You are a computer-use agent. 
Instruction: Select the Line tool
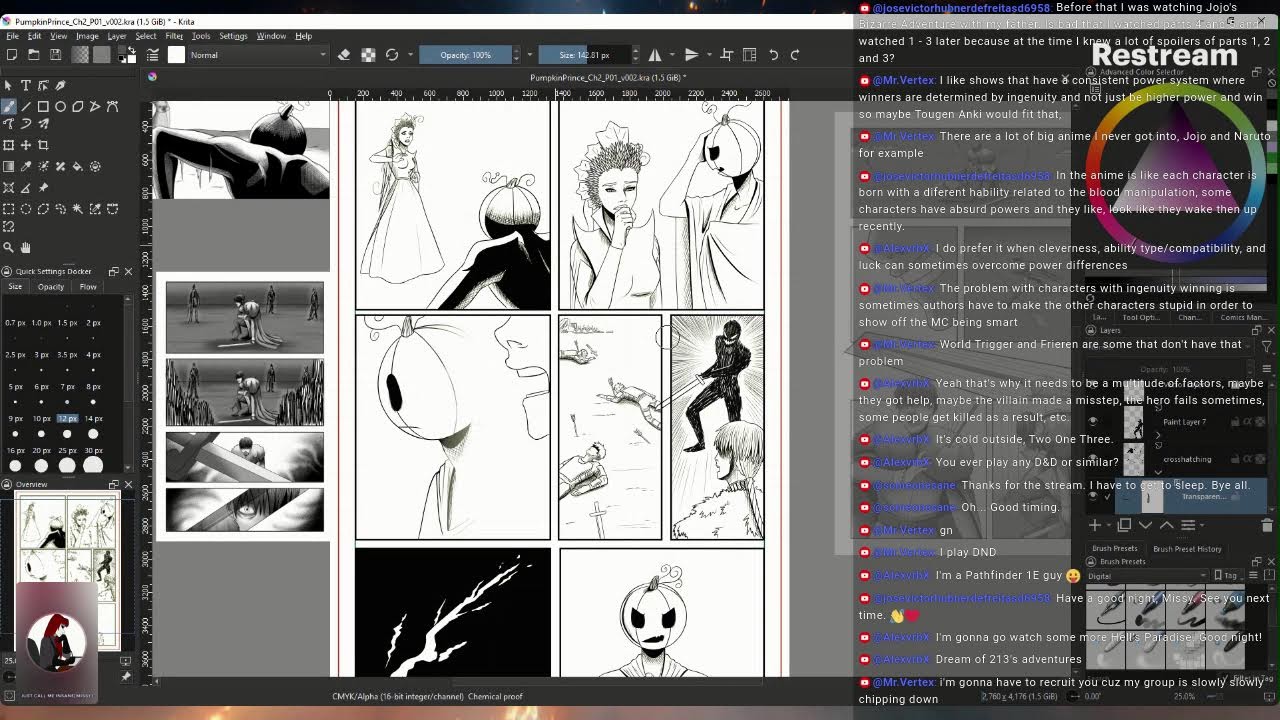click(26, 106)
